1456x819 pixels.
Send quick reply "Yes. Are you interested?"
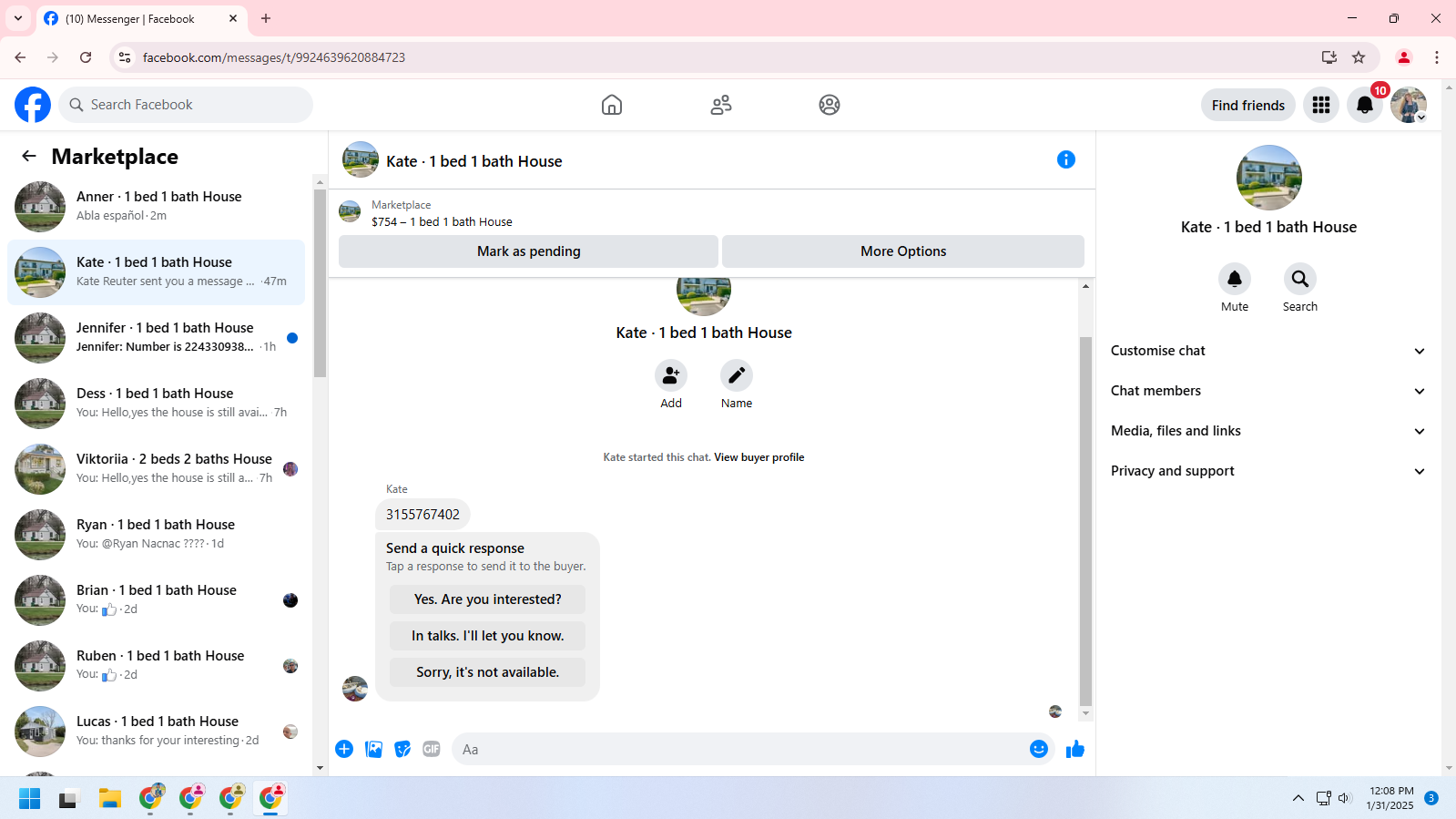click(487, 599)
